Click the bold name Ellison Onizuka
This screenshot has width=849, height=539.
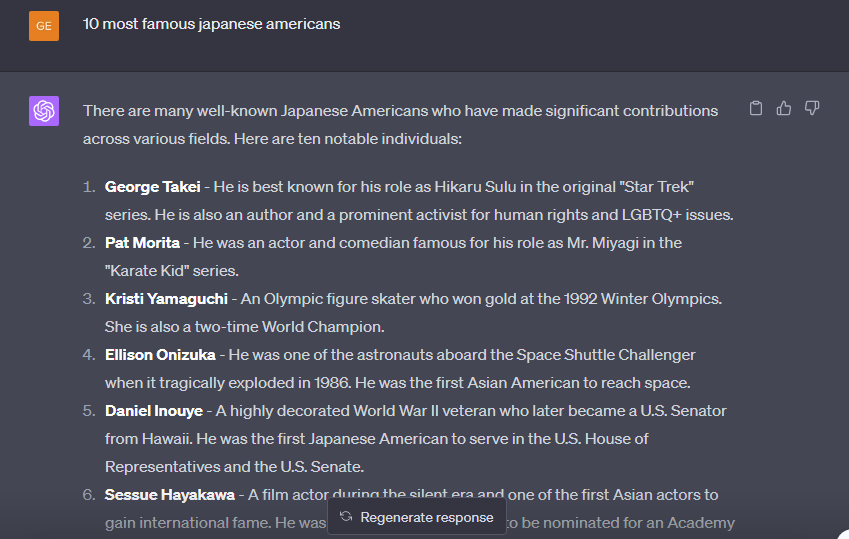coord(160,355)
